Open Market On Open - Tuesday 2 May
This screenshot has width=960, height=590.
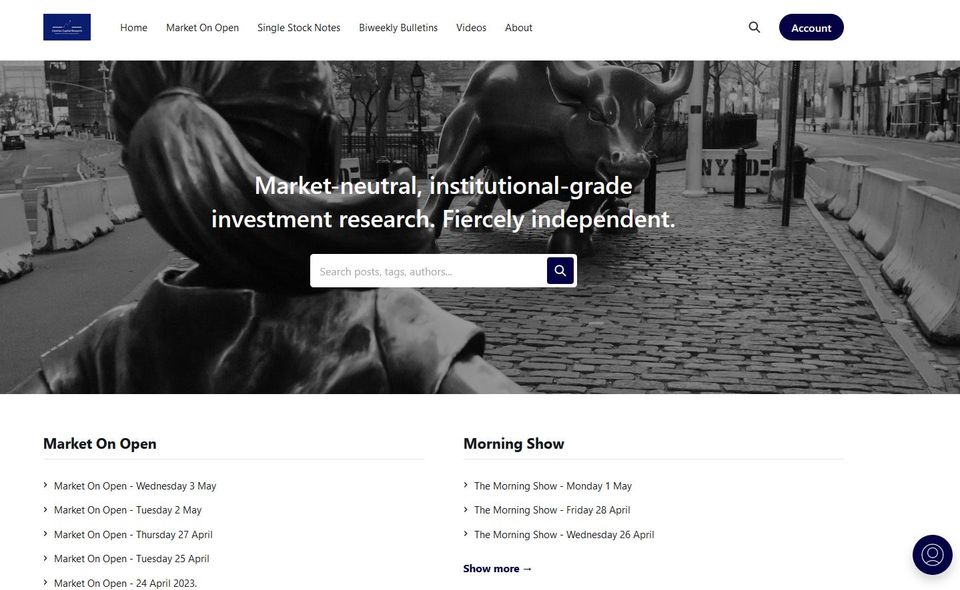click(x=127, y=510)
